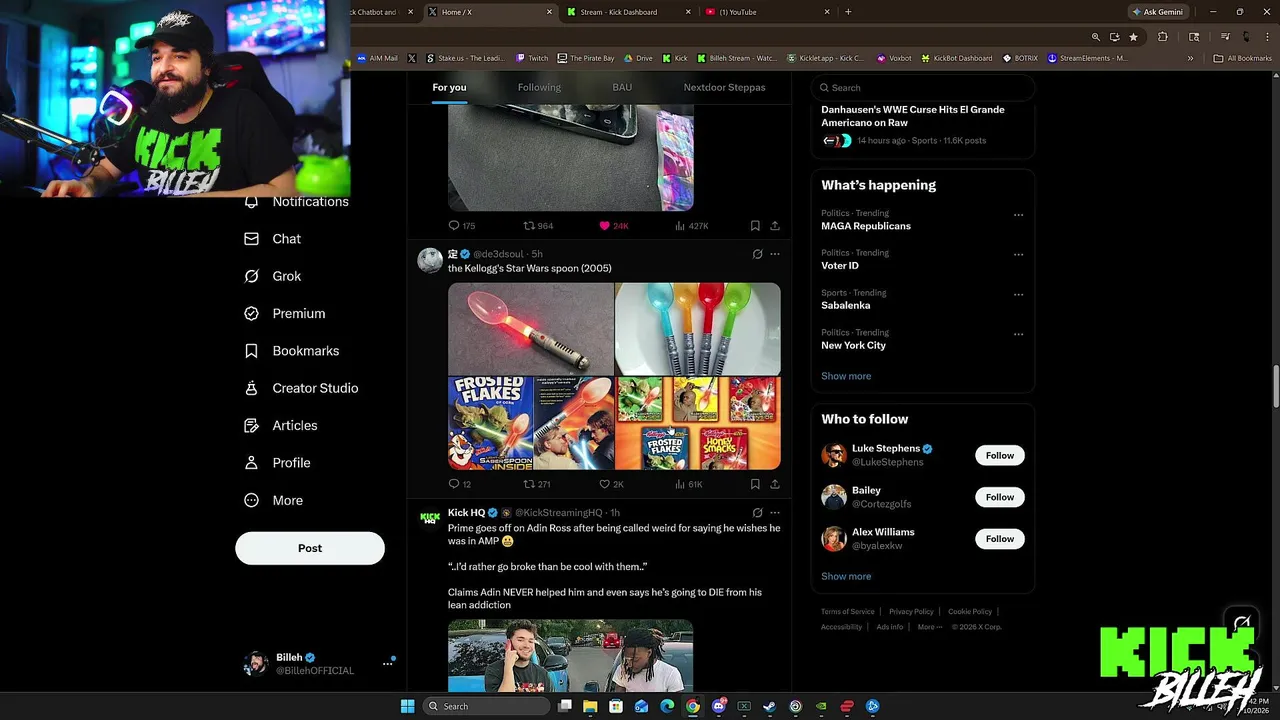Open the Articles icon in the sidebar
Image resolution: width=1280 pixels, height=720 pixels.
[251, 425]
